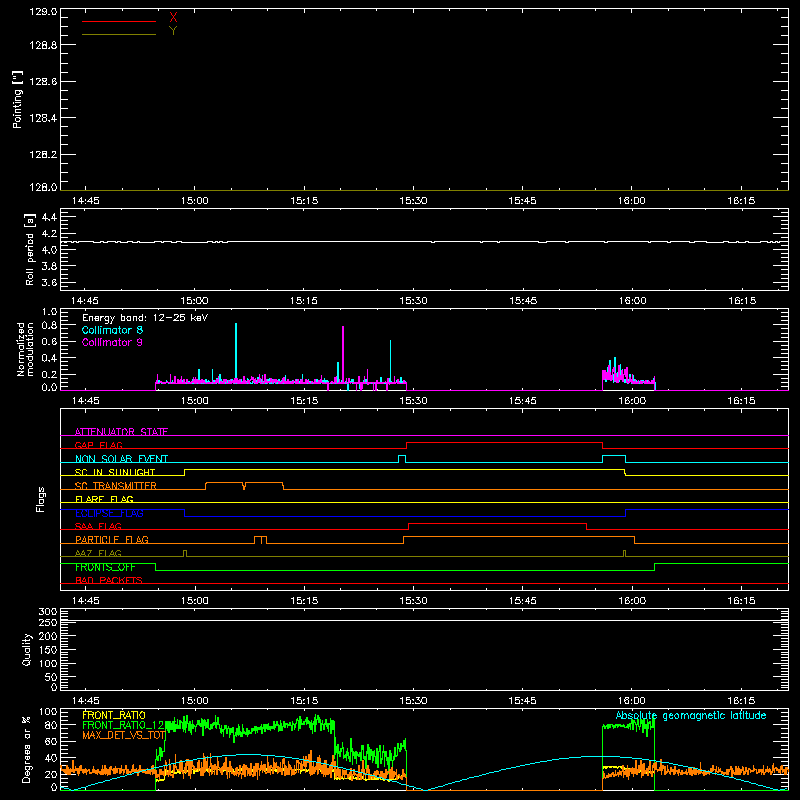The height and width of the screenshot is (800, 800).
Task: Click the red X legend line sample
Action: click(118, 21)
